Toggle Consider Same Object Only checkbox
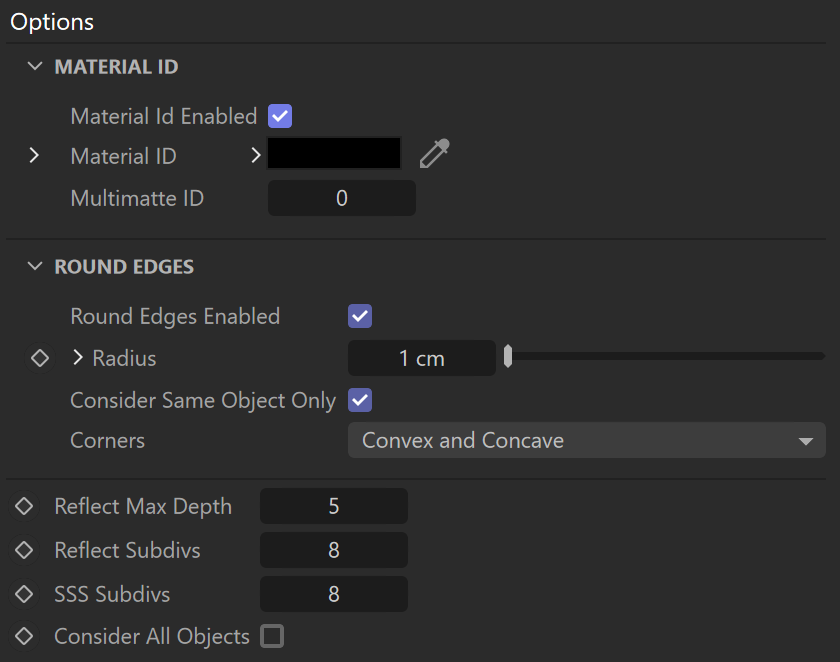The image size is (840, 662). coord(360,400)
